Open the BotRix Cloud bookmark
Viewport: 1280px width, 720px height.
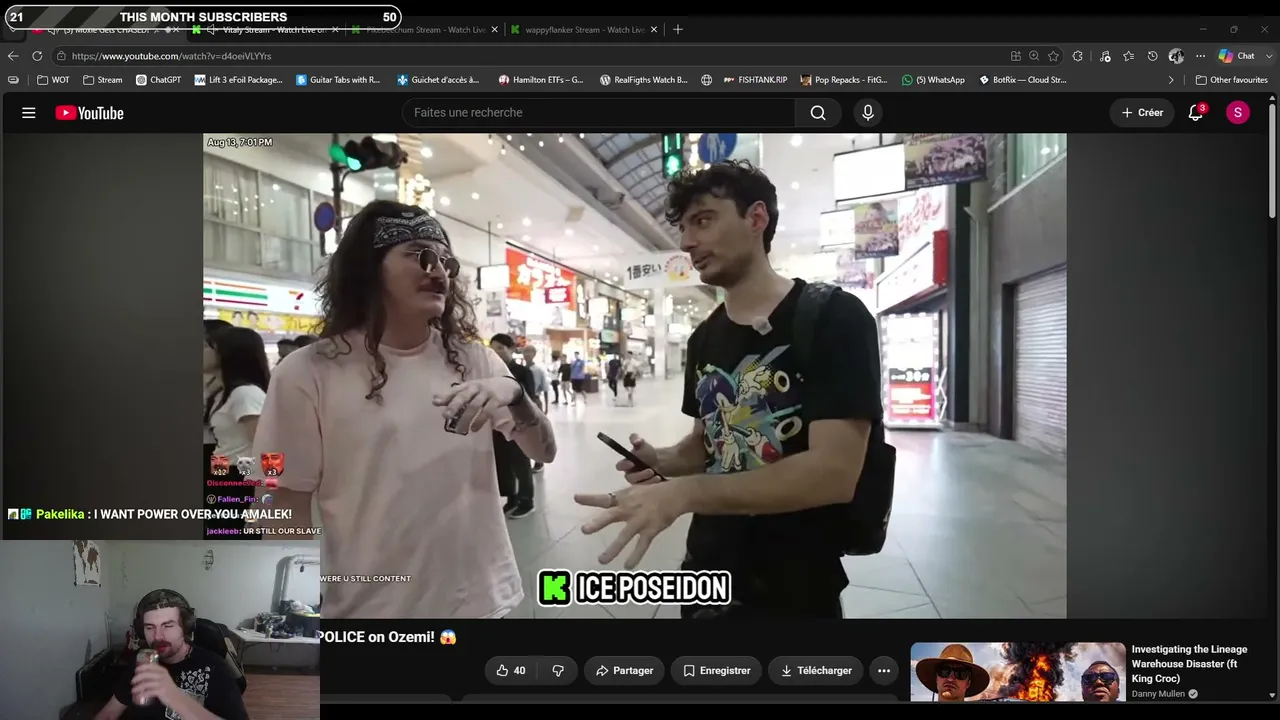pos(1023,80)
